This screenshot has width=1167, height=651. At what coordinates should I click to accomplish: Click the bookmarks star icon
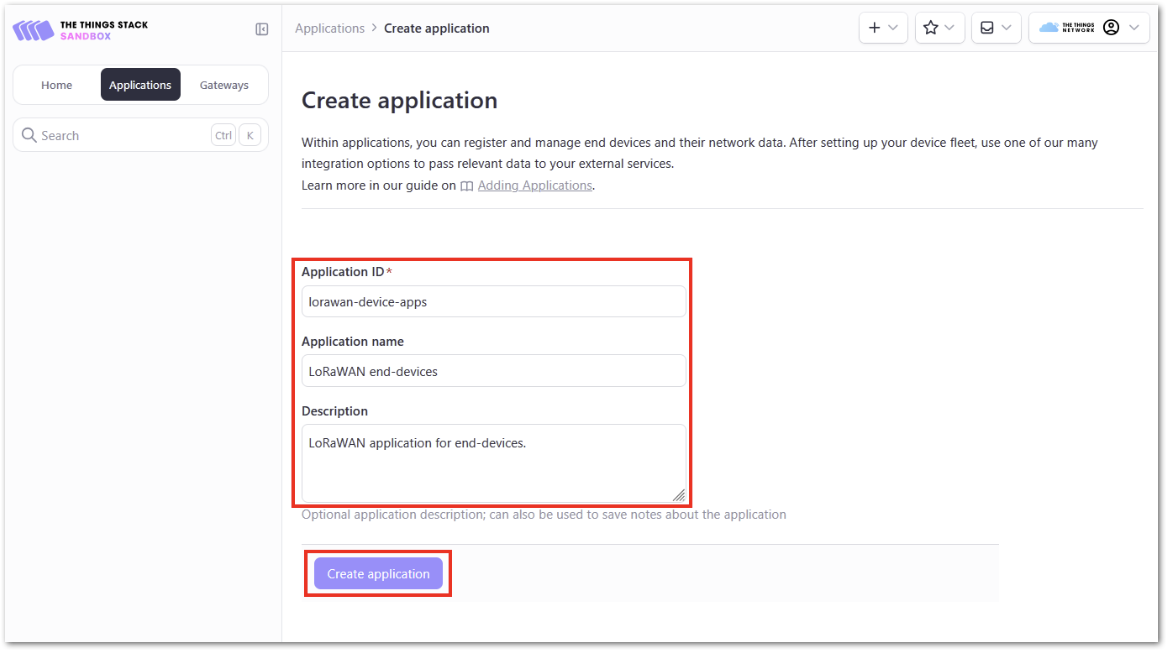tap(933, 27)
